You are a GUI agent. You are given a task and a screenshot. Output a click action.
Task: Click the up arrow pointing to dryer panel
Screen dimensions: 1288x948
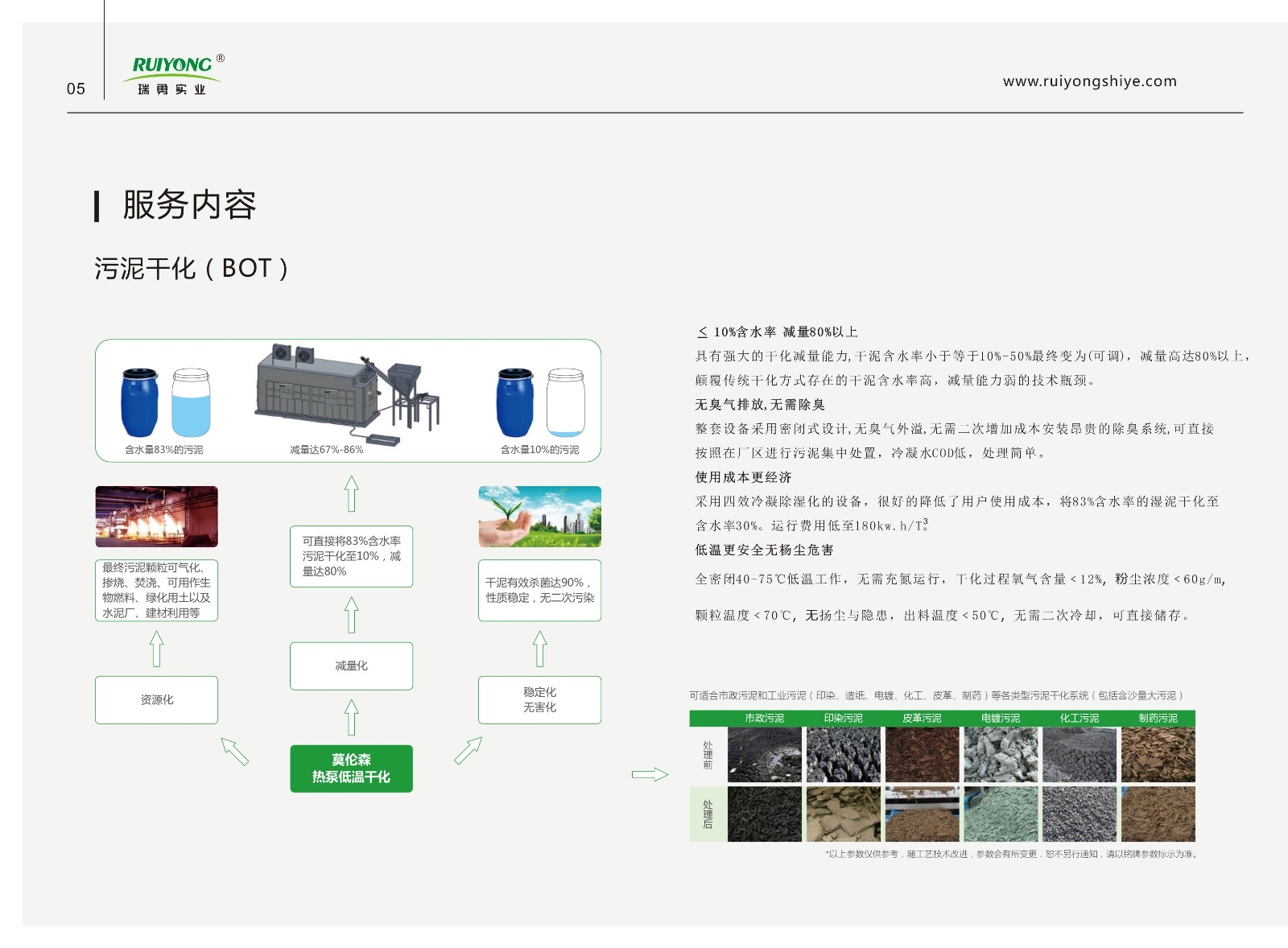pos(351,493)
